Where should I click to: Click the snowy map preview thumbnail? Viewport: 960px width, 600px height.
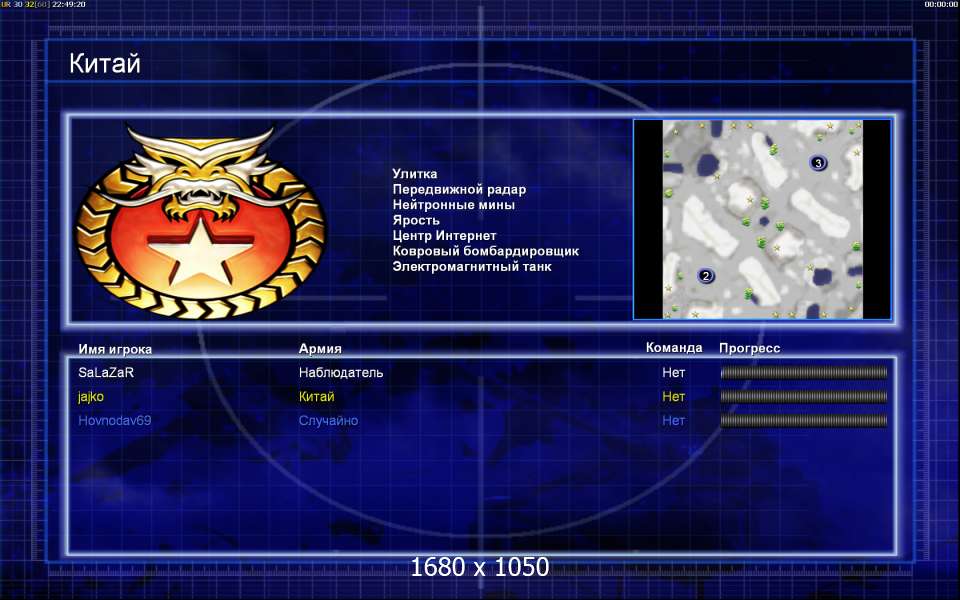click(762, 219)
